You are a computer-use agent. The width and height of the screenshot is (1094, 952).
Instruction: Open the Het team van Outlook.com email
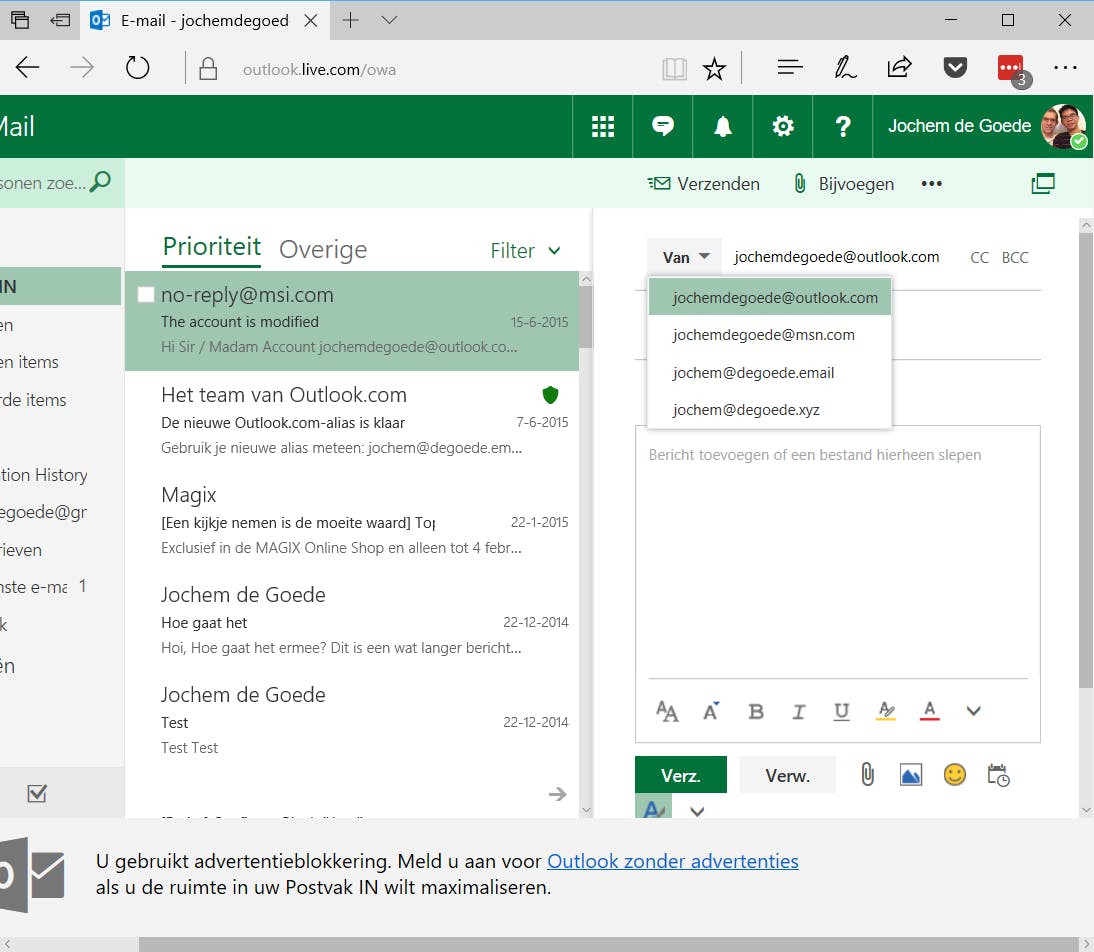(x=352, y=421)
